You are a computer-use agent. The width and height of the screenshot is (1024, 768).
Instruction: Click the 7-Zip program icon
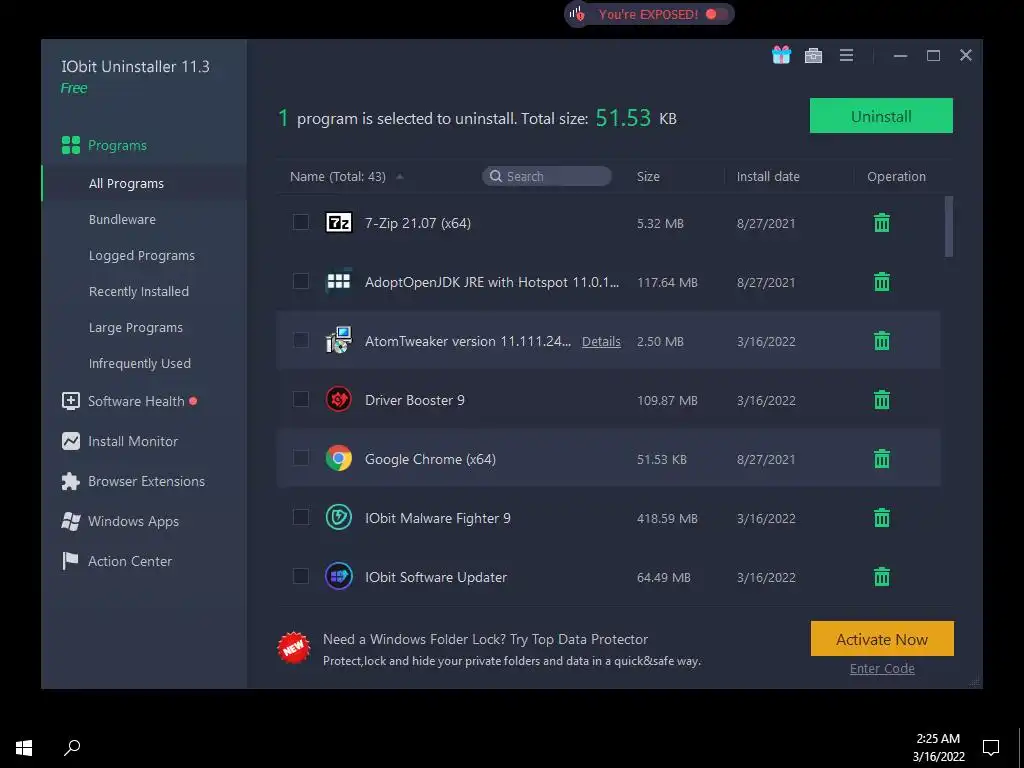pos(338,223)
